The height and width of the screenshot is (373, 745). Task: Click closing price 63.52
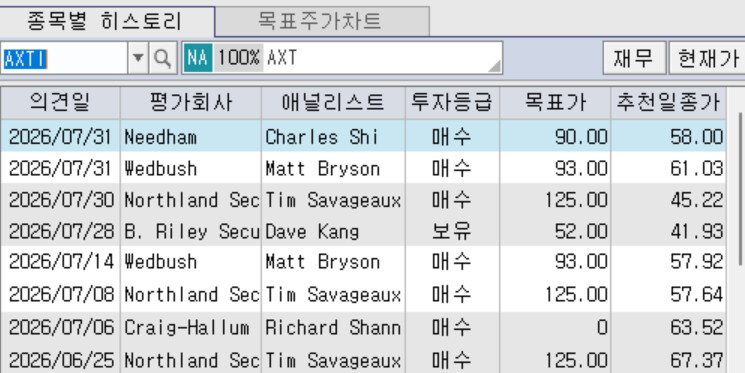pyautogui.click(x=697, y=327)
